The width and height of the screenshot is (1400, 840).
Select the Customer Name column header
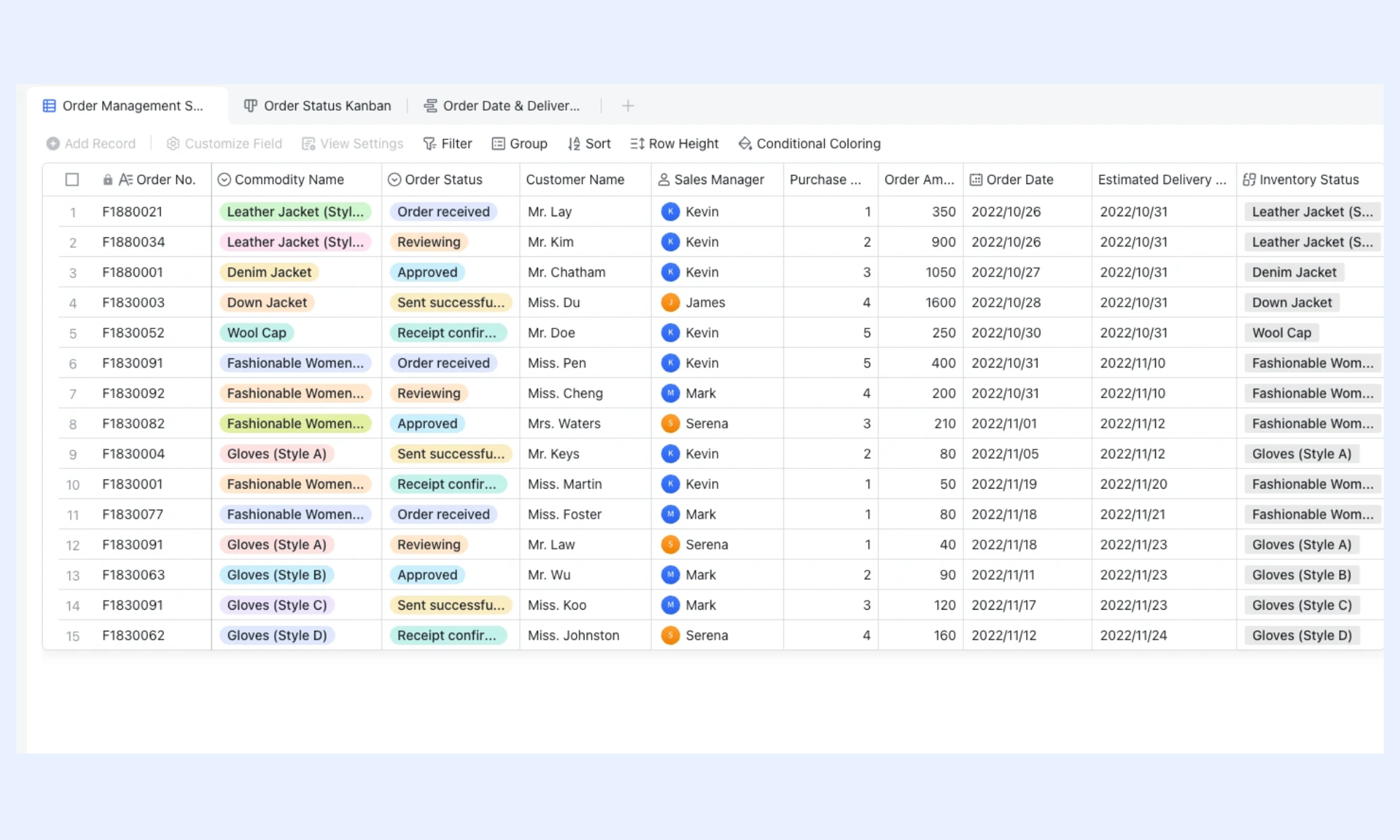click(585, 180)
